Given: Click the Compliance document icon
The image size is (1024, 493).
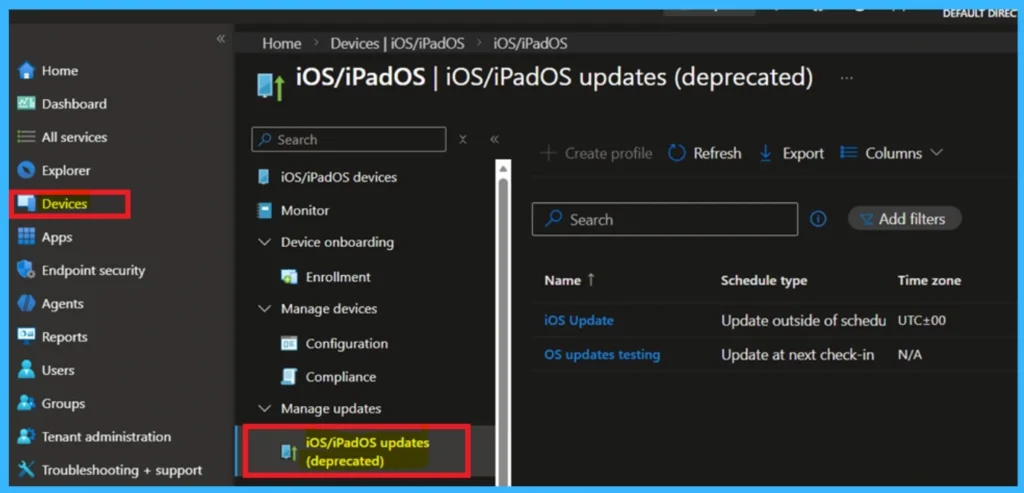Looking at the screenshot, I should point(289,377).
